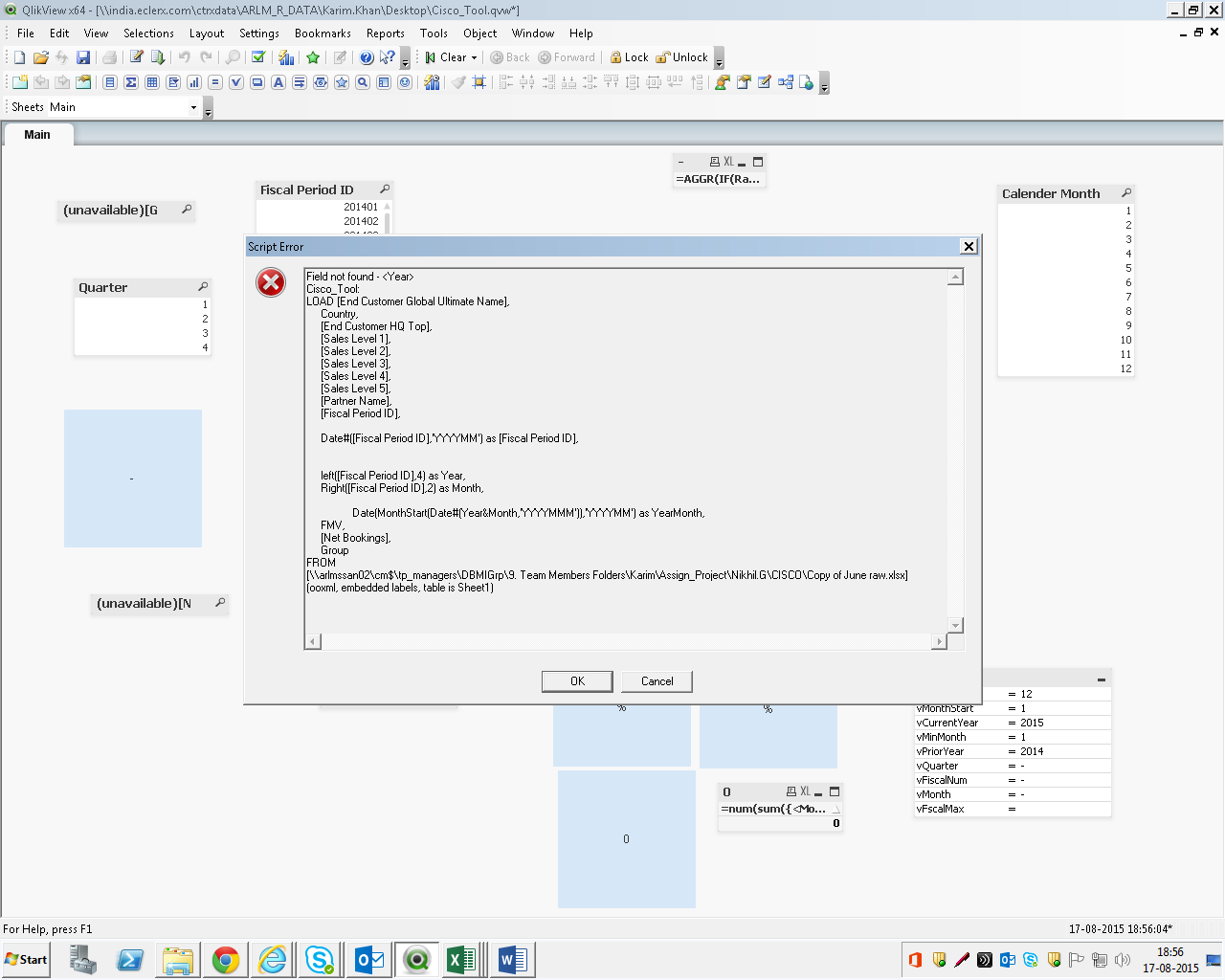Viewport: 1225px width, 980px height.
Task: Search the Fiscal Period ID list box
Action: point(385,189)
